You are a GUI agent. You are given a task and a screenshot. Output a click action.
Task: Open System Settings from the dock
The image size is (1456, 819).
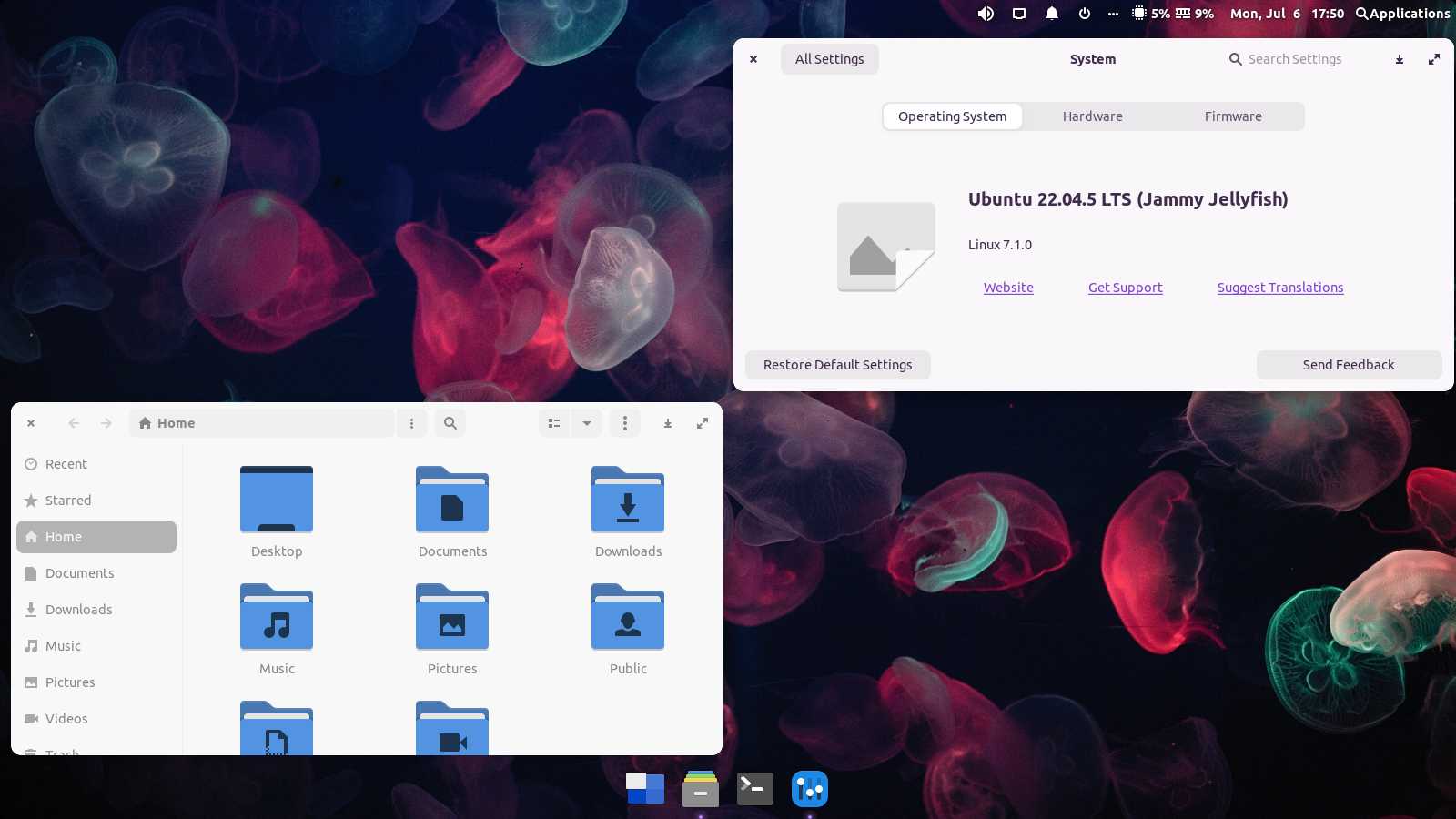[x=810, y=788]
